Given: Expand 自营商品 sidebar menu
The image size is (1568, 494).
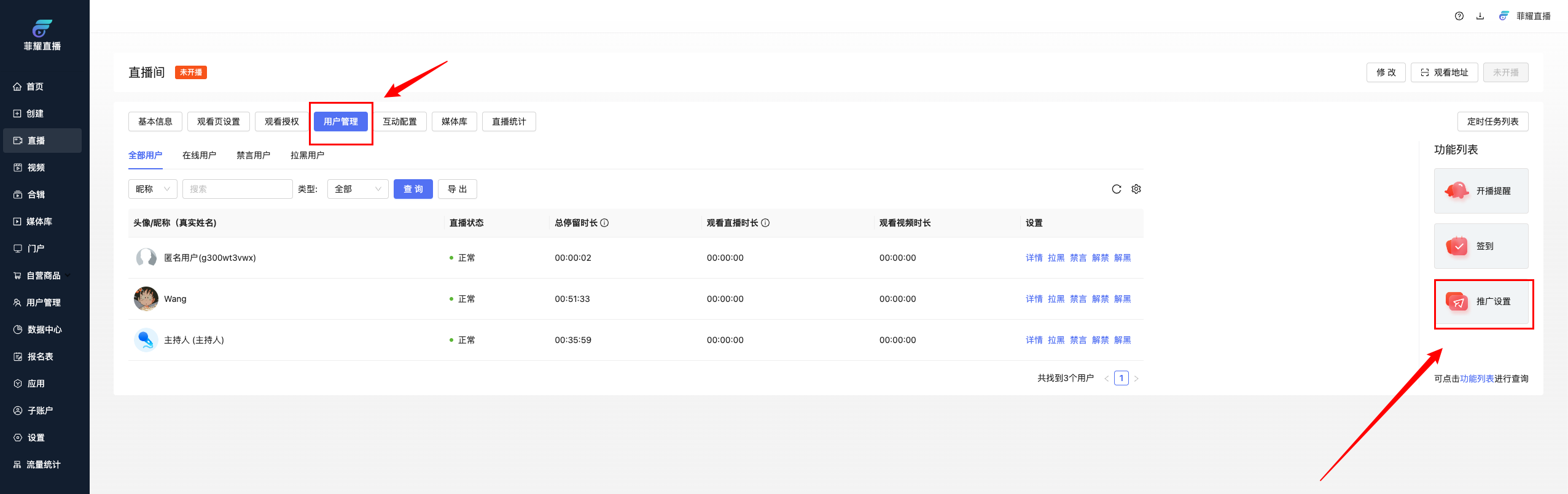Looking at the screenshot, I should pyautogui.click(x=43, y=276).
